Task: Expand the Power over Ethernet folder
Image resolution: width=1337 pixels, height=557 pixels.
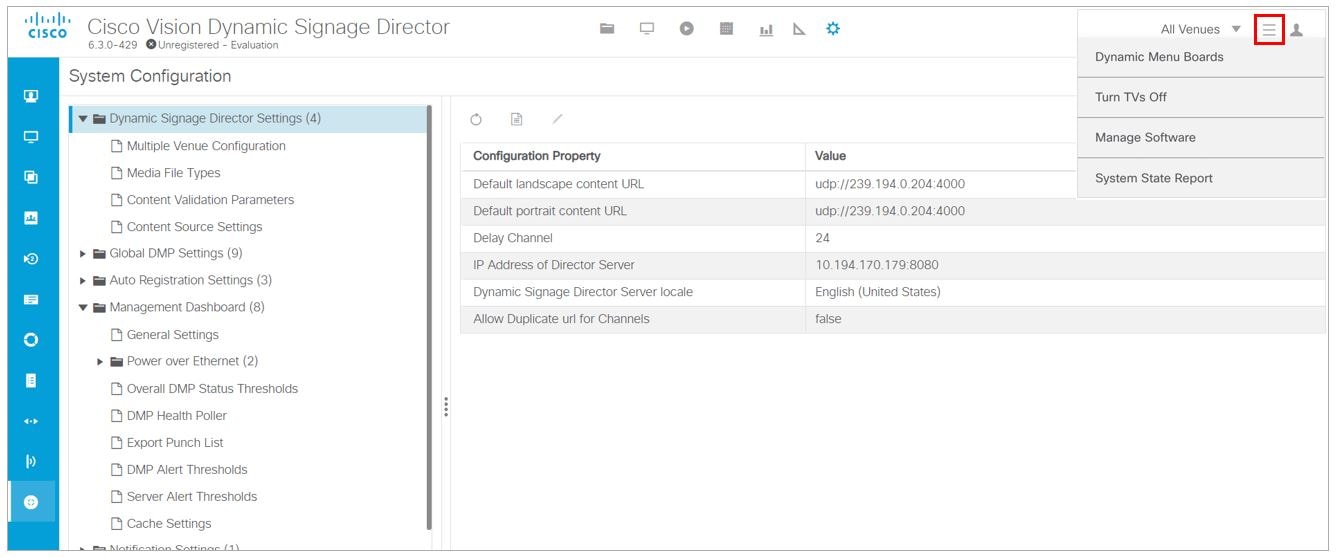Action: pyautogui.click(x=101, y=362)
